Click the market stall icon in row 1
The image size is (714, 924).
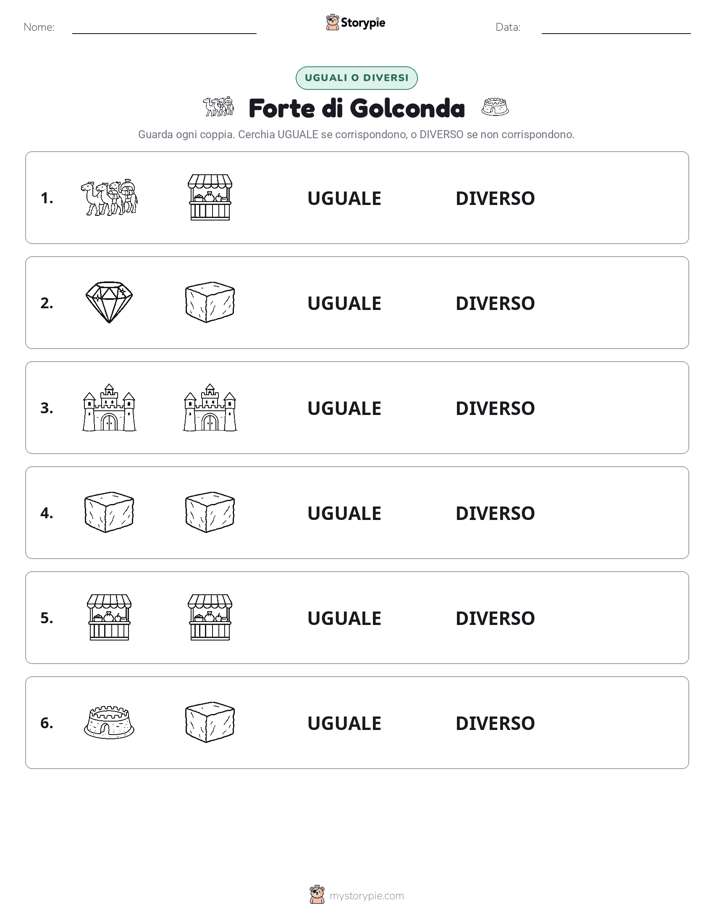pyautogui.click(x=210, y=197)
